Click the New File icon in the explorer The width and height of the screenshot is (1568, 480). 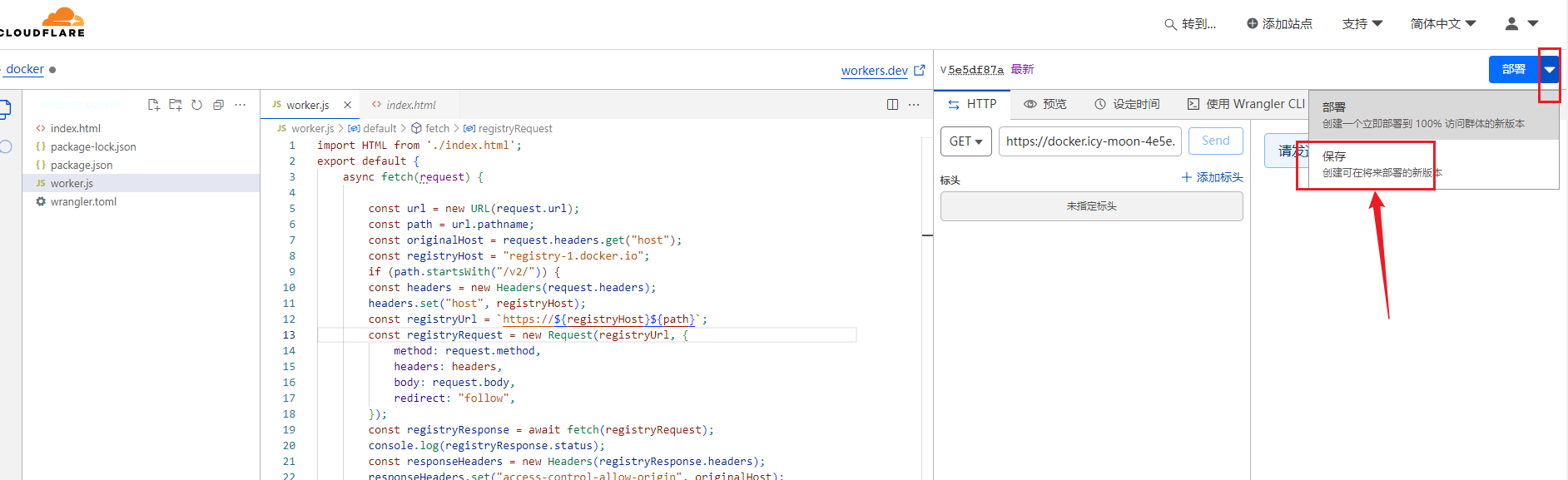(153, 105)
